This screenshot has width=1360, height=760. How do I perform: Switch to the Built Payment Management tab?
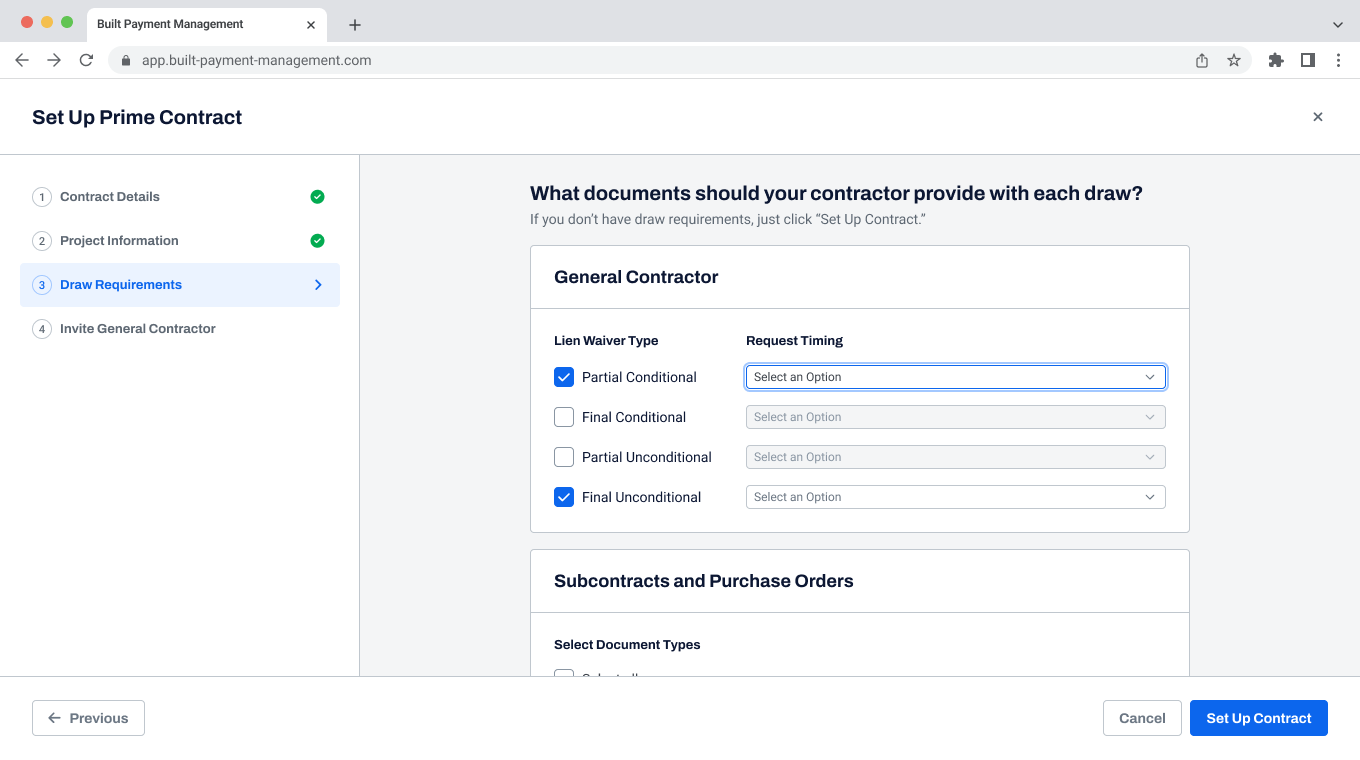coord(180,23)
